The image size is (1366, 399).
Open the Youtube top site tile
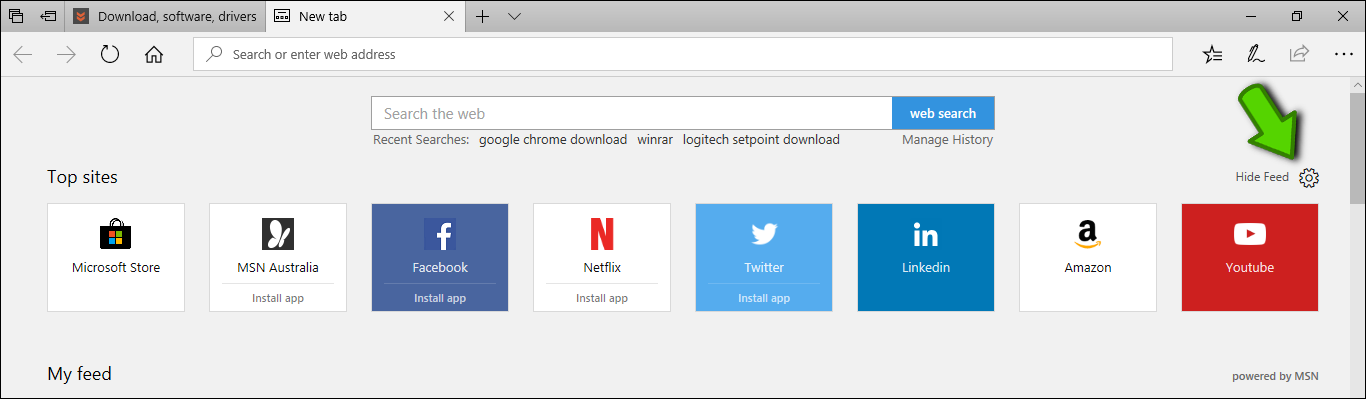point(1250,257)
